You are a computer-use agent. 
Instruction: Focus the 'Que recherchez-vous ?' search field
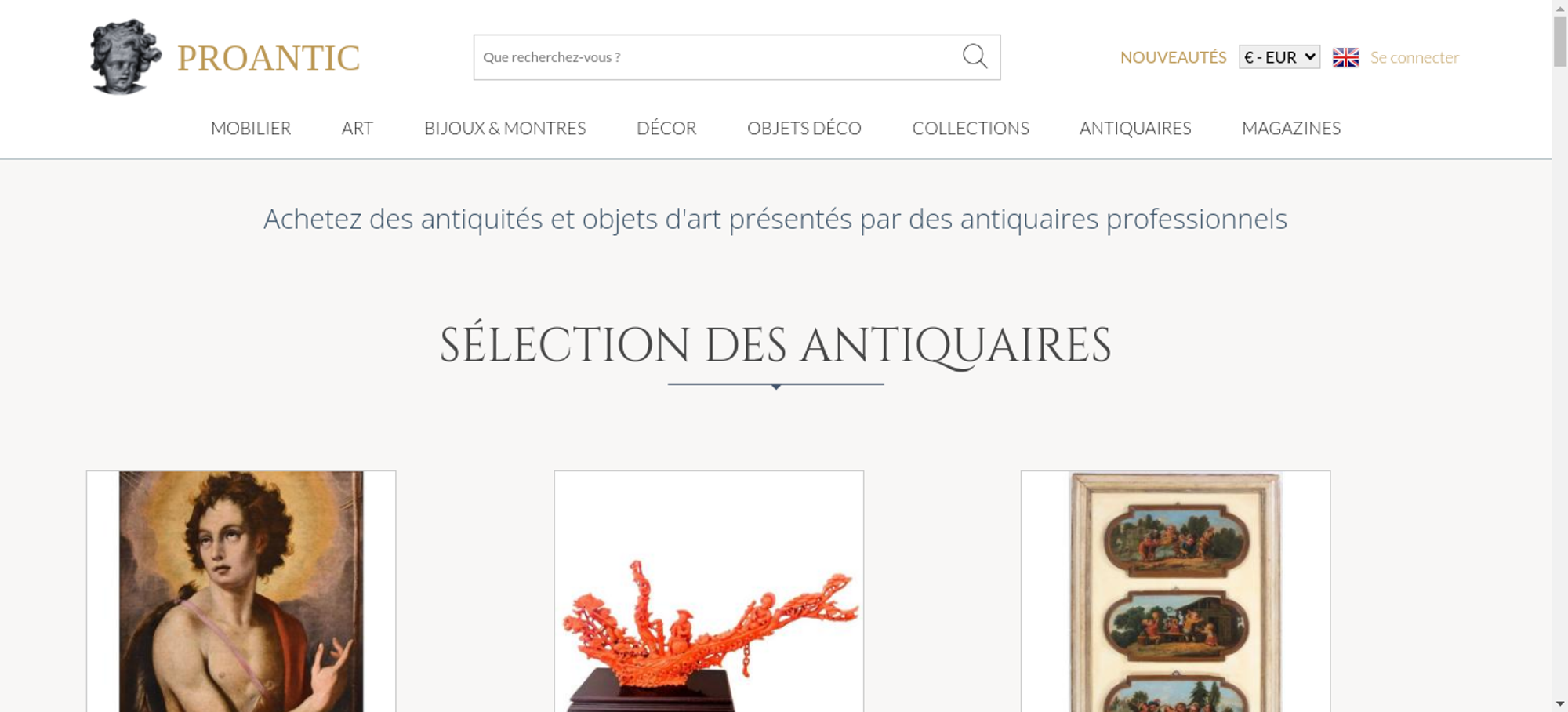point(717,57)
